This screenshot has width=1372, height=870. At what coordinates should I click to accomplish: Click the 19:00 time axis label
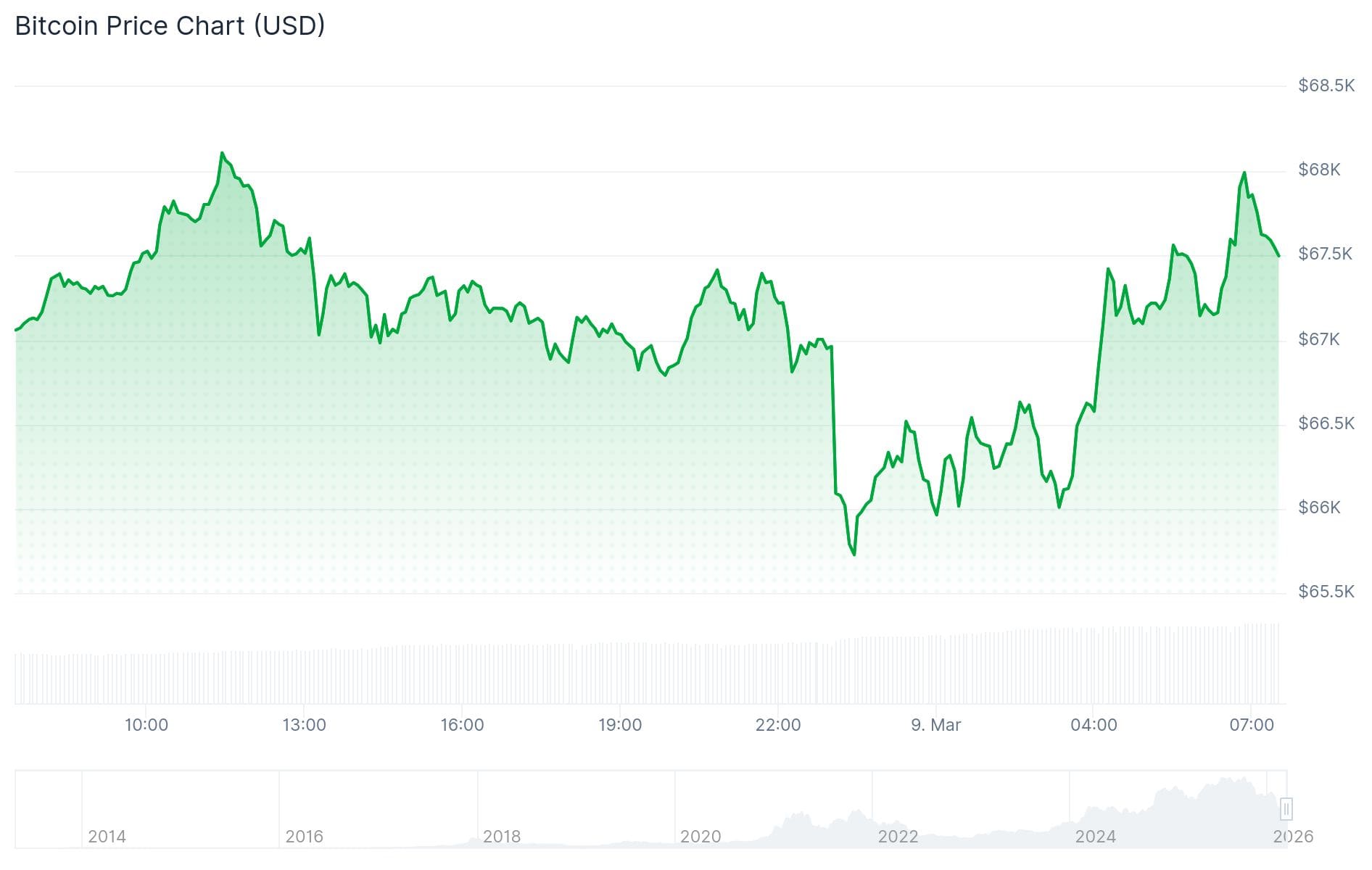pos(620,725)
